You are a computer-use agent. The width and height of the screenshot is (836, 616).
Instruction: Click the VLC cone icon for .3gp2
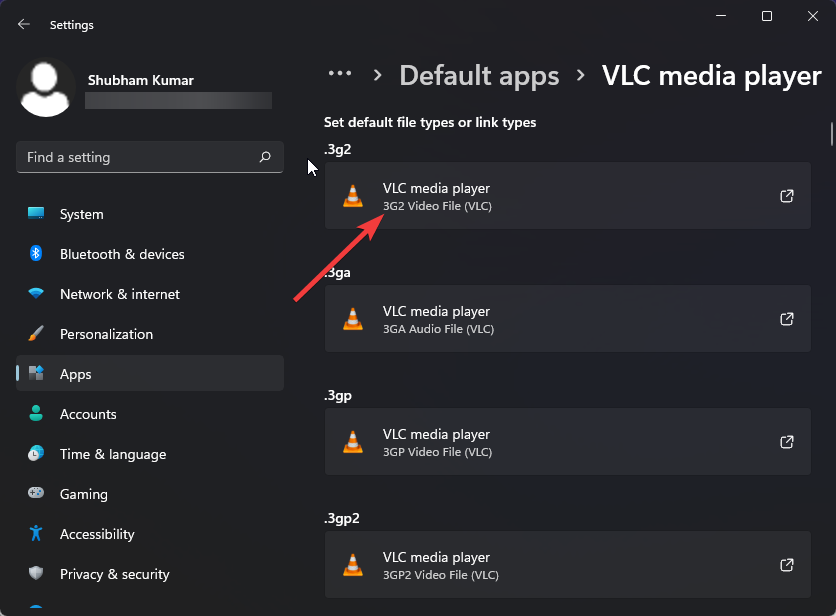point(353,565)
